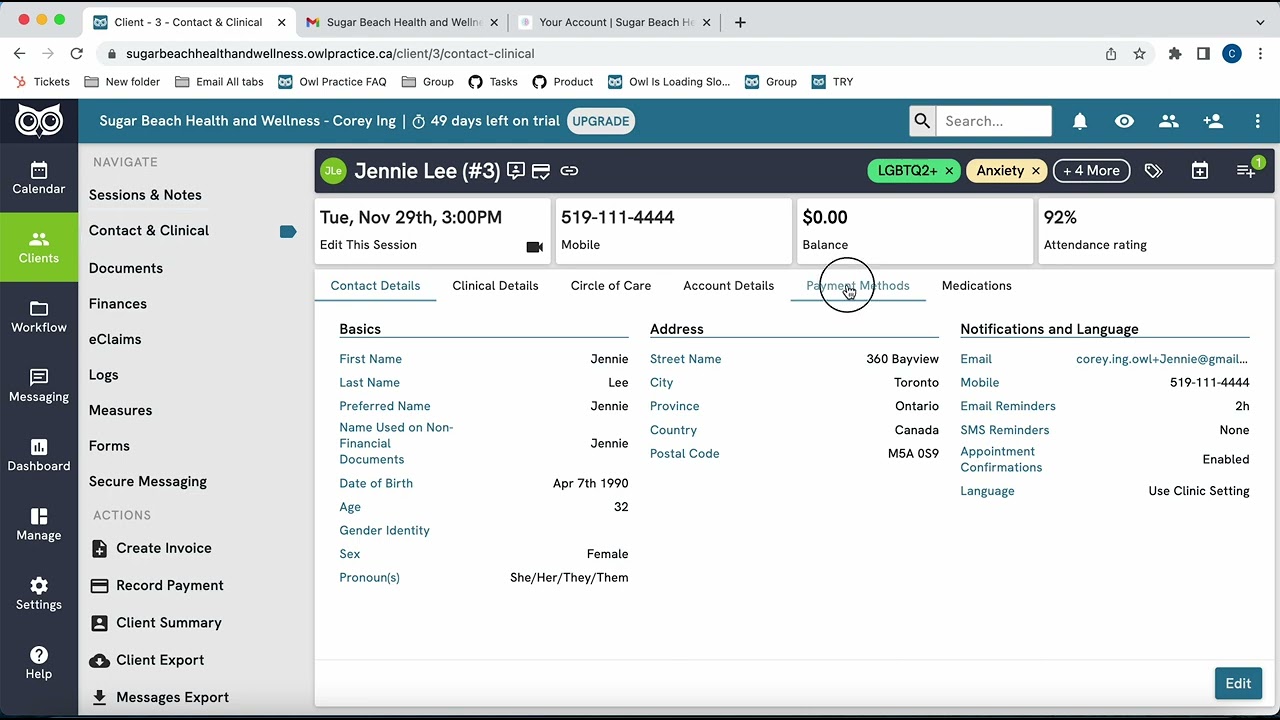1280x720 pixels.
Task: Open Measures in navigate menu
Action: coord(120,410)
